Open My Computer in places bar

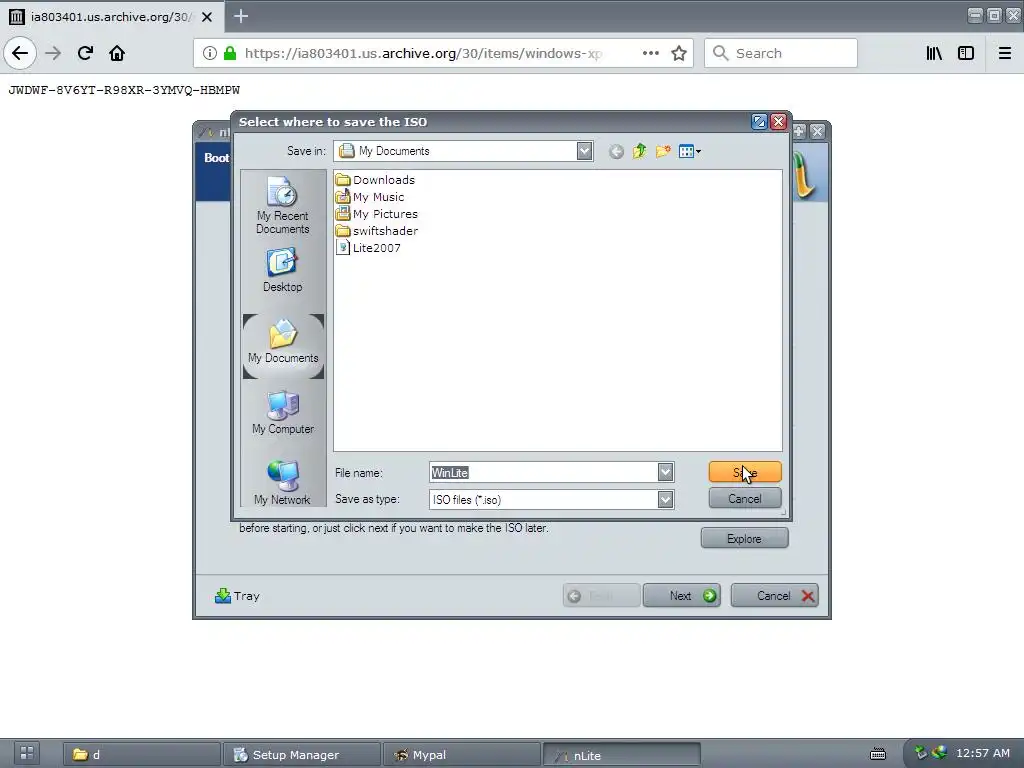tap(283, 413)
